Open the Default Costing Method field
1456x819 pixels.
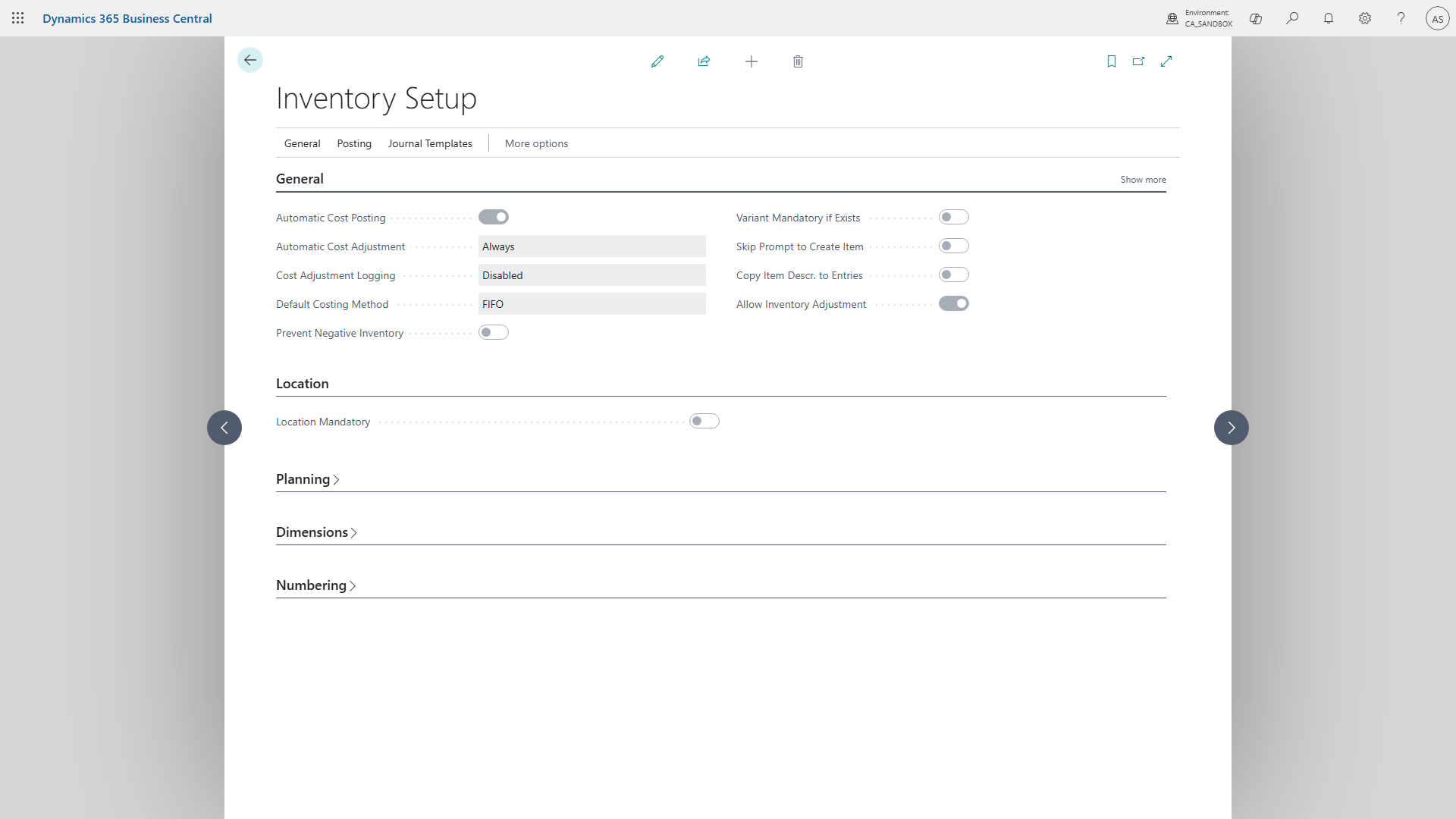pos(592,303)
